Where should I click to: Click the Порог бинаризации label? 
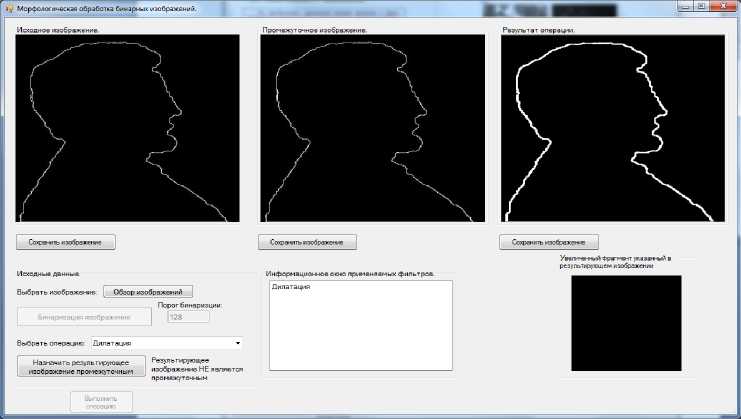pyautogui.click(x=190, y=305)
